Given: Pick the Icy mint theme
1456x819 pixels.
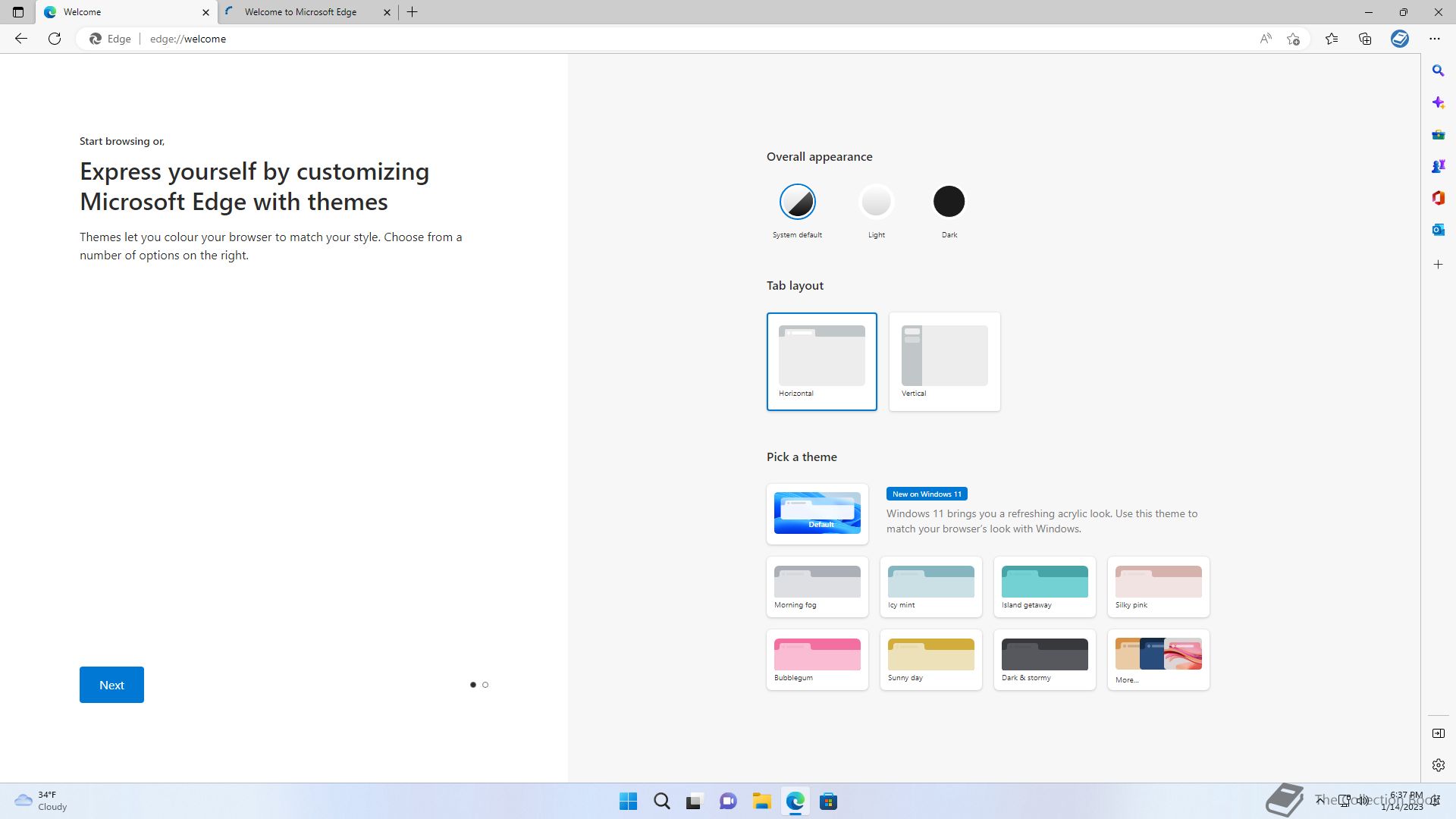Looking at the screenshot, I should click(931, 587).
